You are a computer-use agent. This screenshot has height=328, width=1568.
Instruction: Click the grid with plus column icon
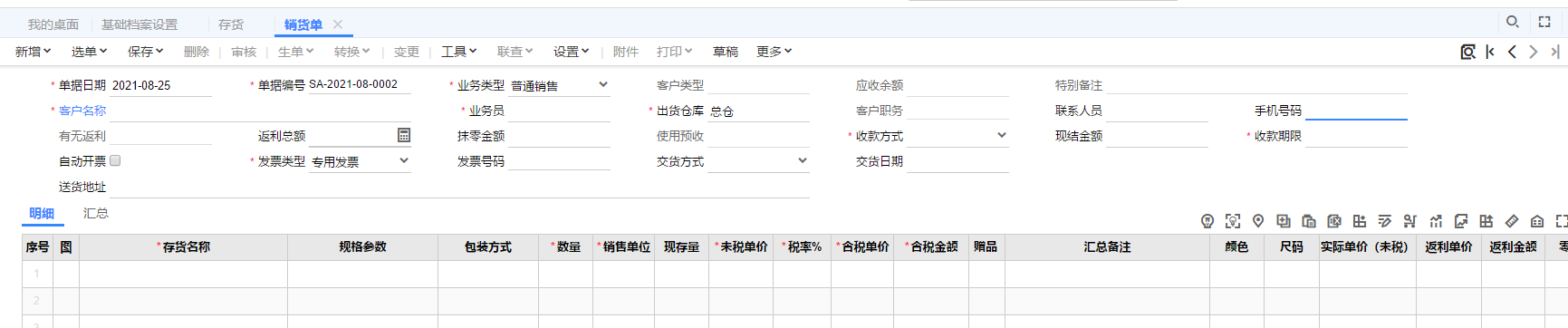click(1360, 221)
